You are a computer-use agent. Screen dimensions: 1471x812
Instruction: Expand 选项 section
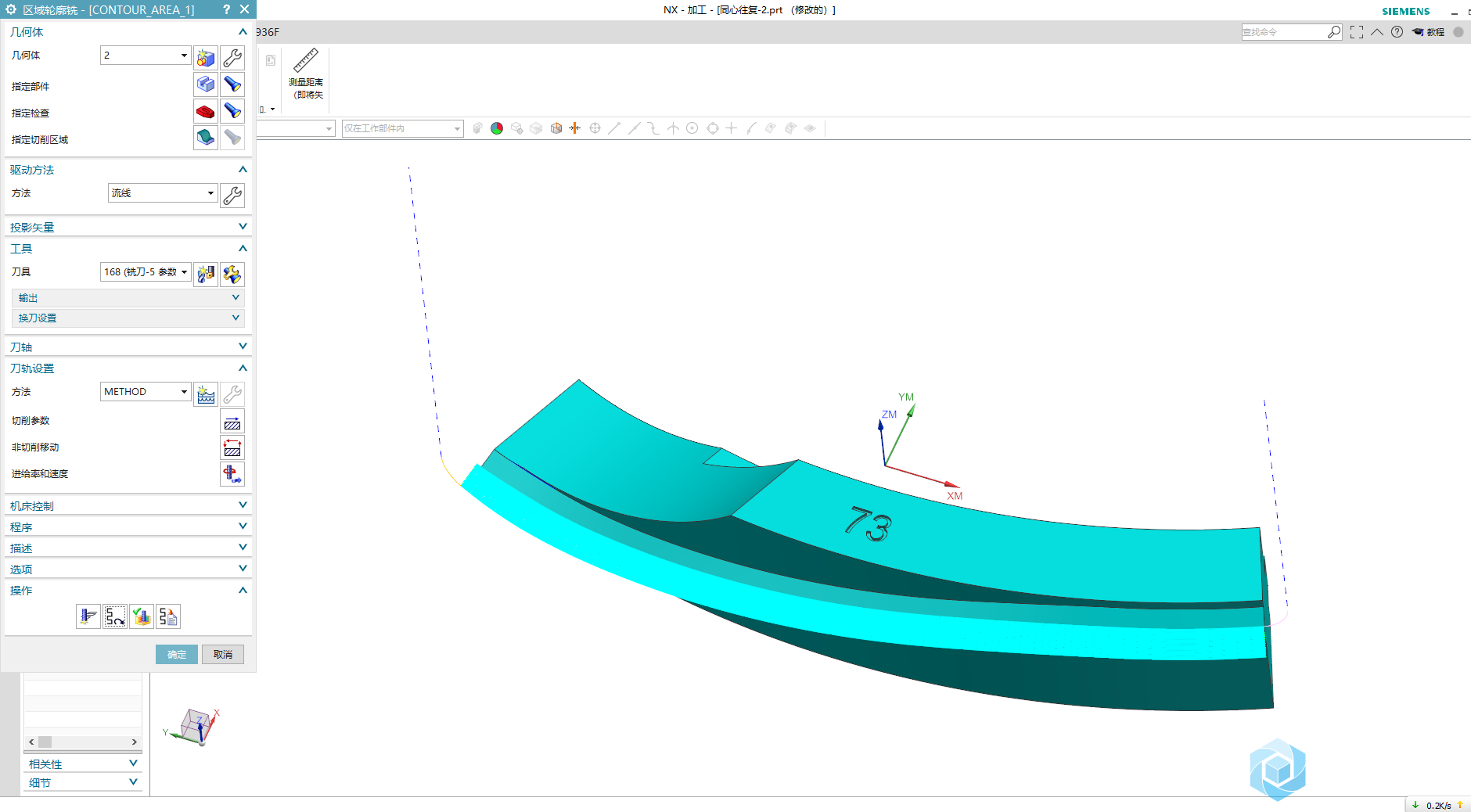point(128,569)
